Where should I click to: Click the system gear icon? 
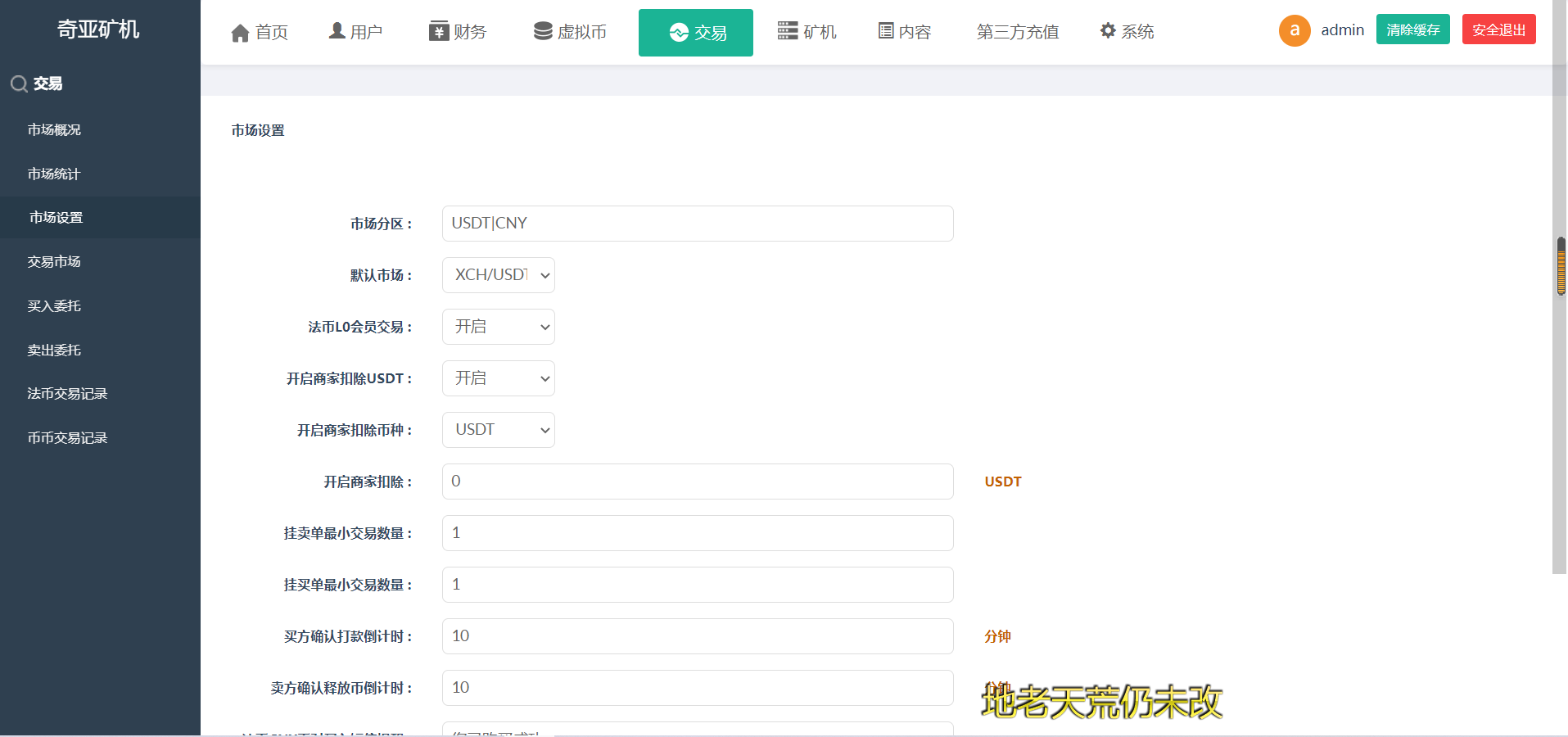click(1108, 31)
